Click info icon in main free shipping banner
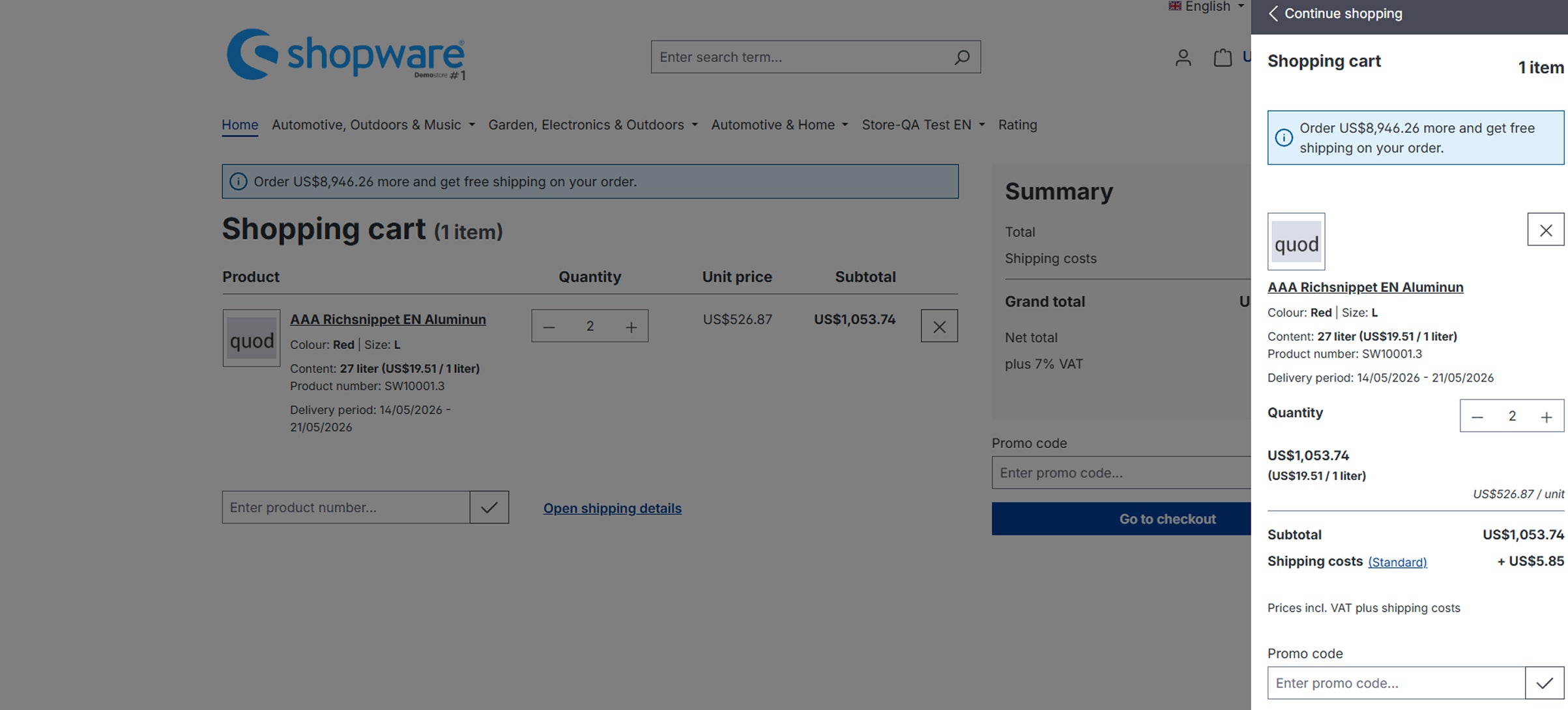Image resolution: width=1568 pixels, height=710 pixels. pos(239,182)
